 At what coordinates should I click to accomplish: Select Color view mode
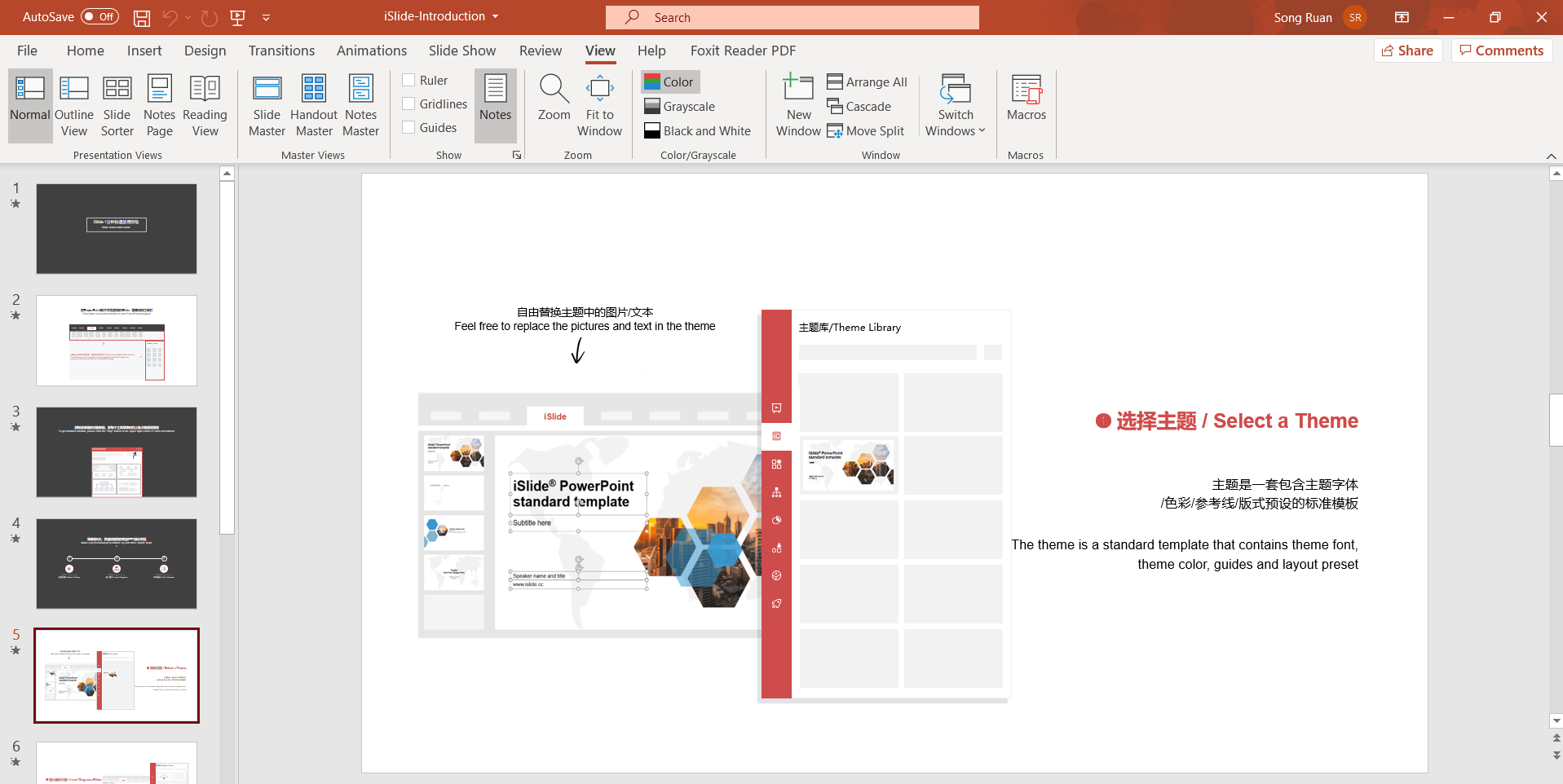coord(669,81)
